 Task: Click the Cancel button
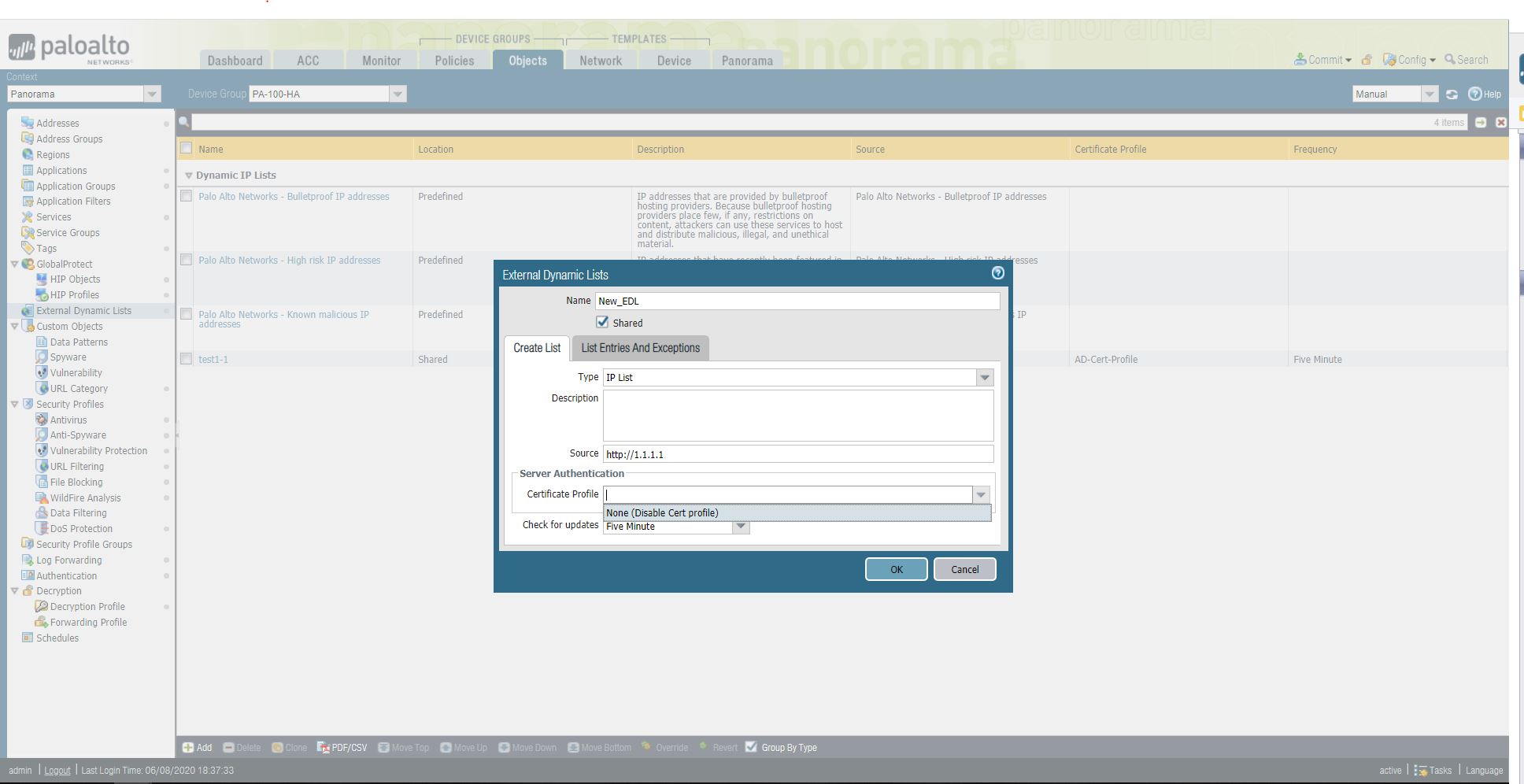coord(964,569)
